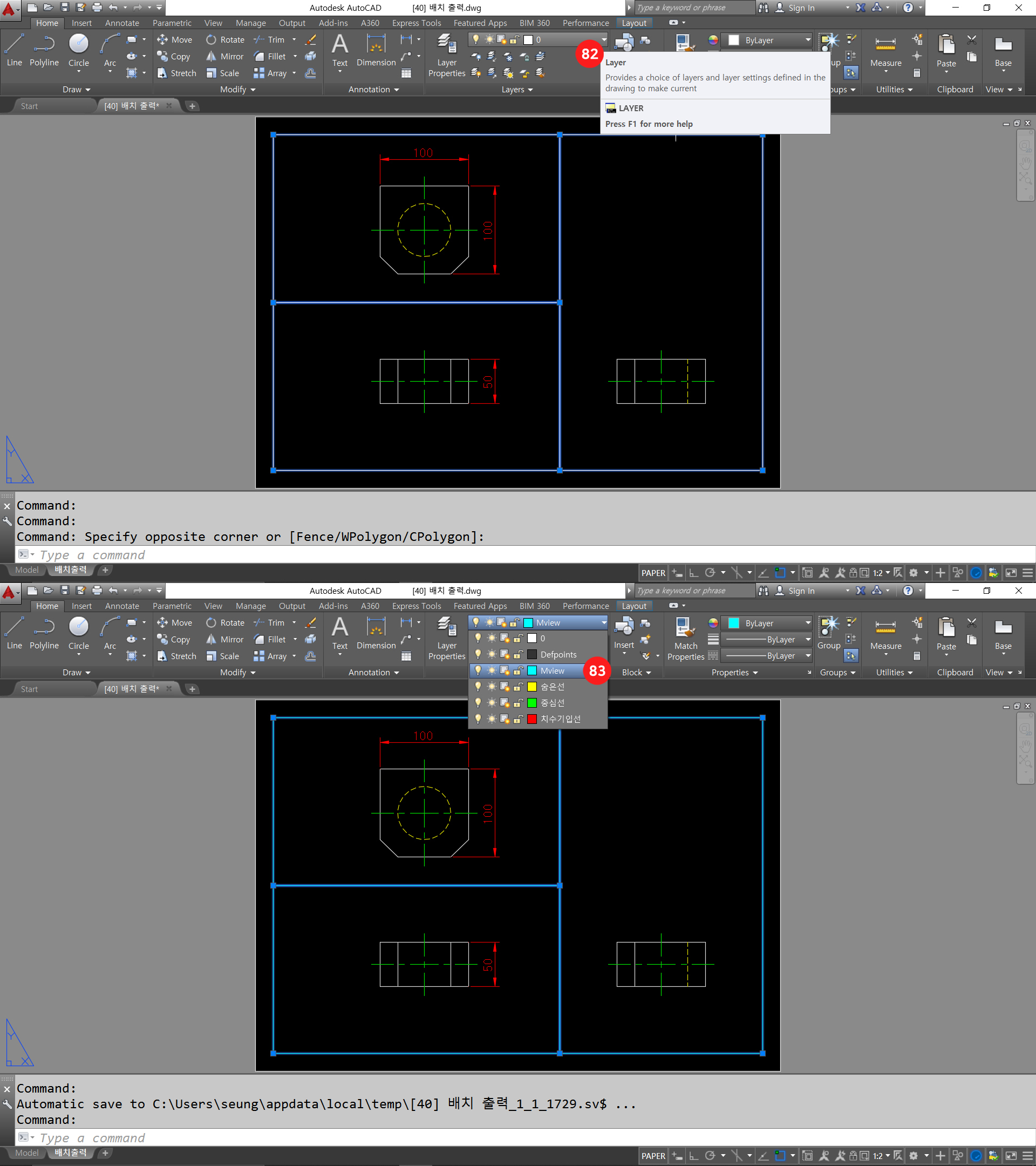1036x1166 pixels.
Task: Click green color swatch of 중심선 layer
Action: click(x=531, y=702)
